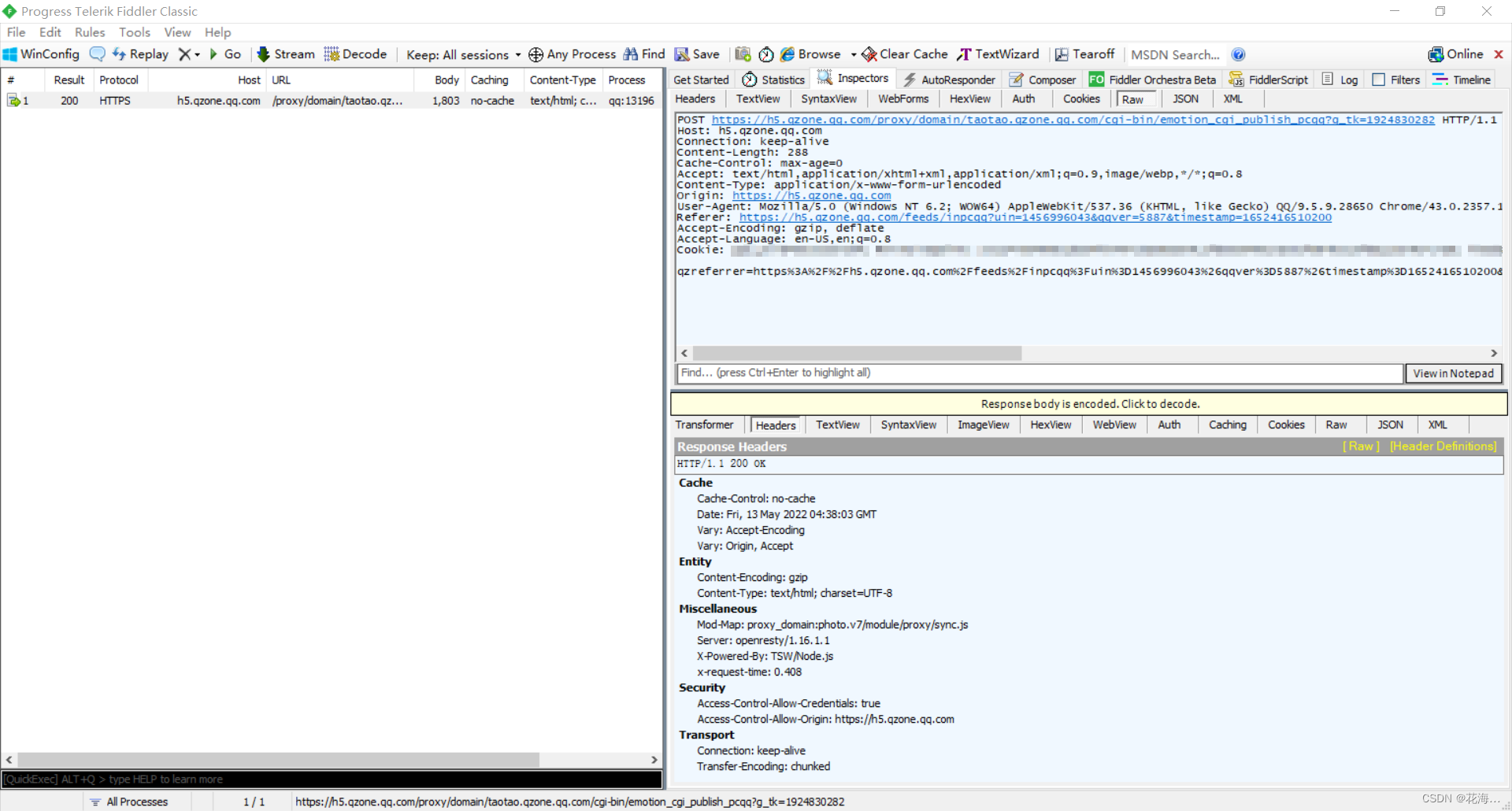The height and width of the screenshot is (811, 1512).
Task: Click the request pane horizontal scrollbar
Action: (857, 354)
